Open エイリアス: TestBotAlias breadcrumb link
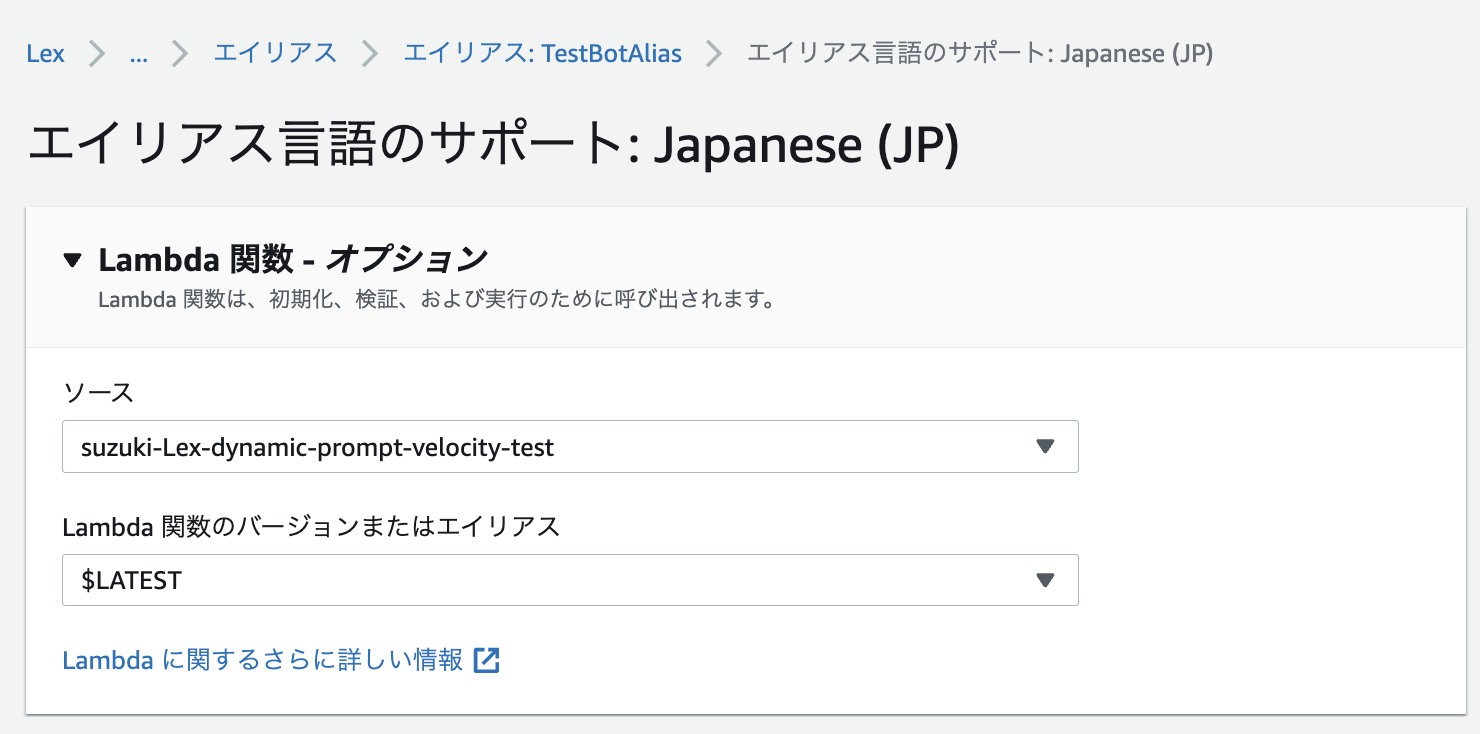This screenshot has width=1480, height=734. click(x=542, y=53)
